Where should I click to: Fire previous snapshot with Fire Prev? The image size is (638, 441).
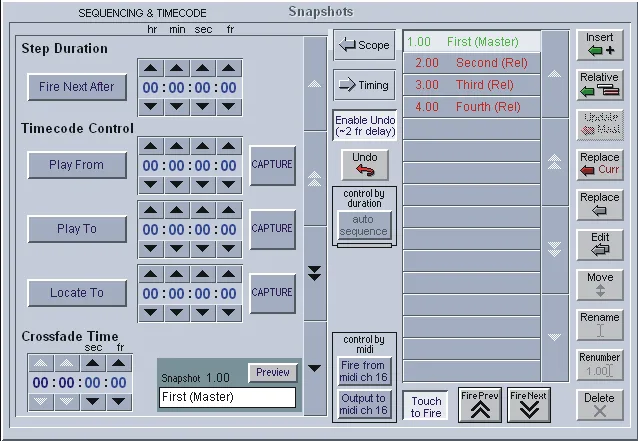pos(480,405)
